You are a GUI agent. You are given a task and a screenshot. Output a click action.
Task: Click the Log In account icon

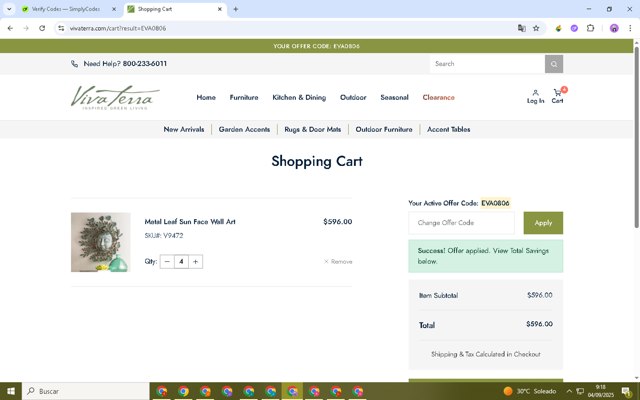[x=535, y=97]
